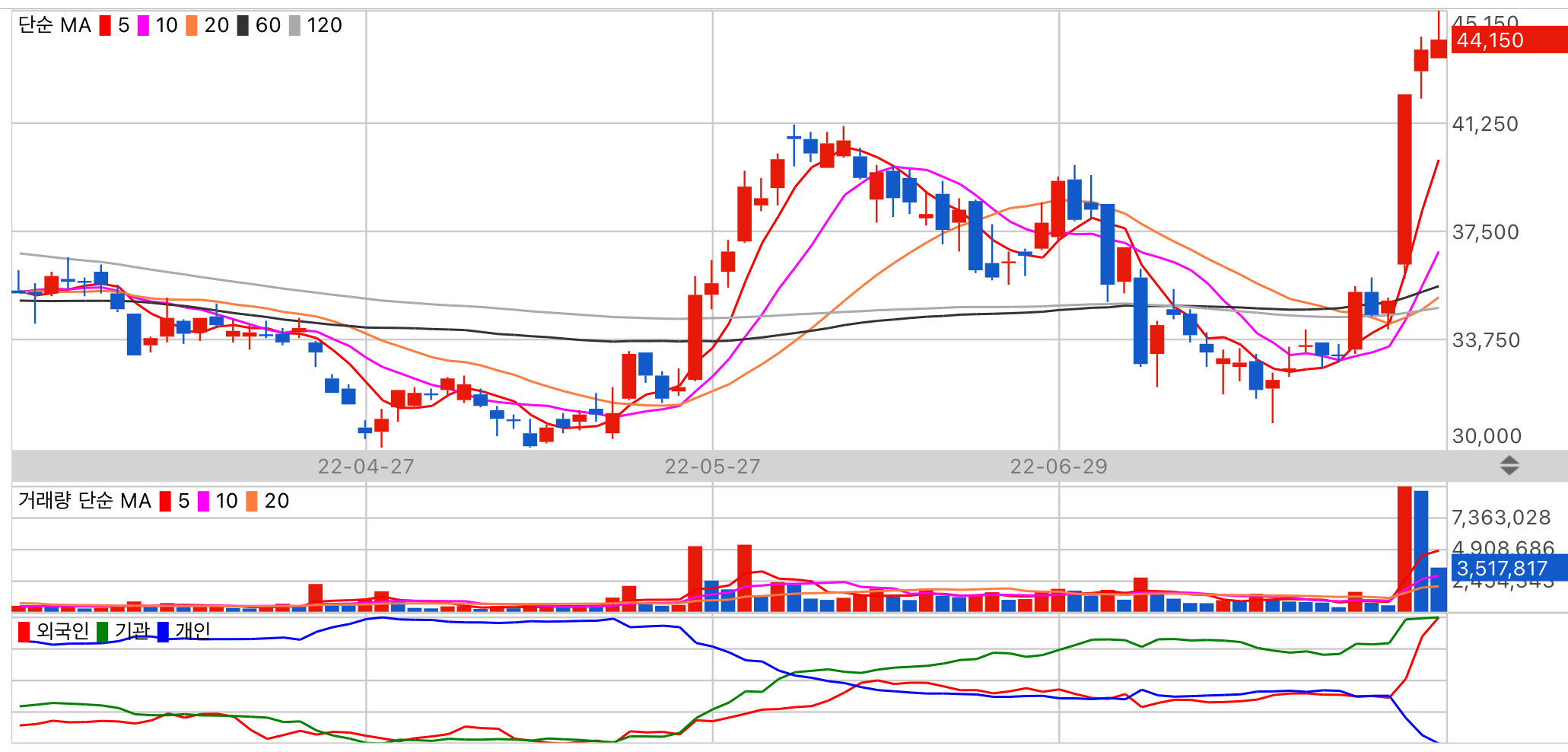The image size is (1568, 752).
Task: Click the red 44,150 current price tag
Action: point(1509,40)
